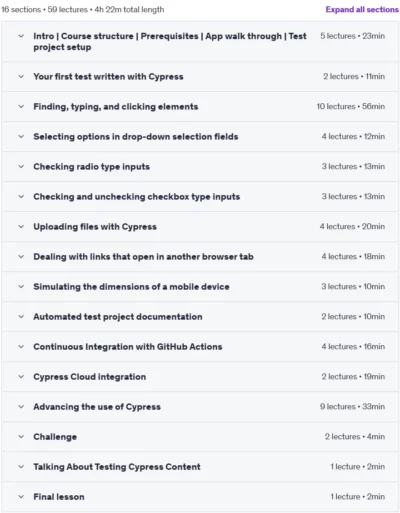
Task: Expand all sections link
Action: pyautogui.click(x=362, y=9)
